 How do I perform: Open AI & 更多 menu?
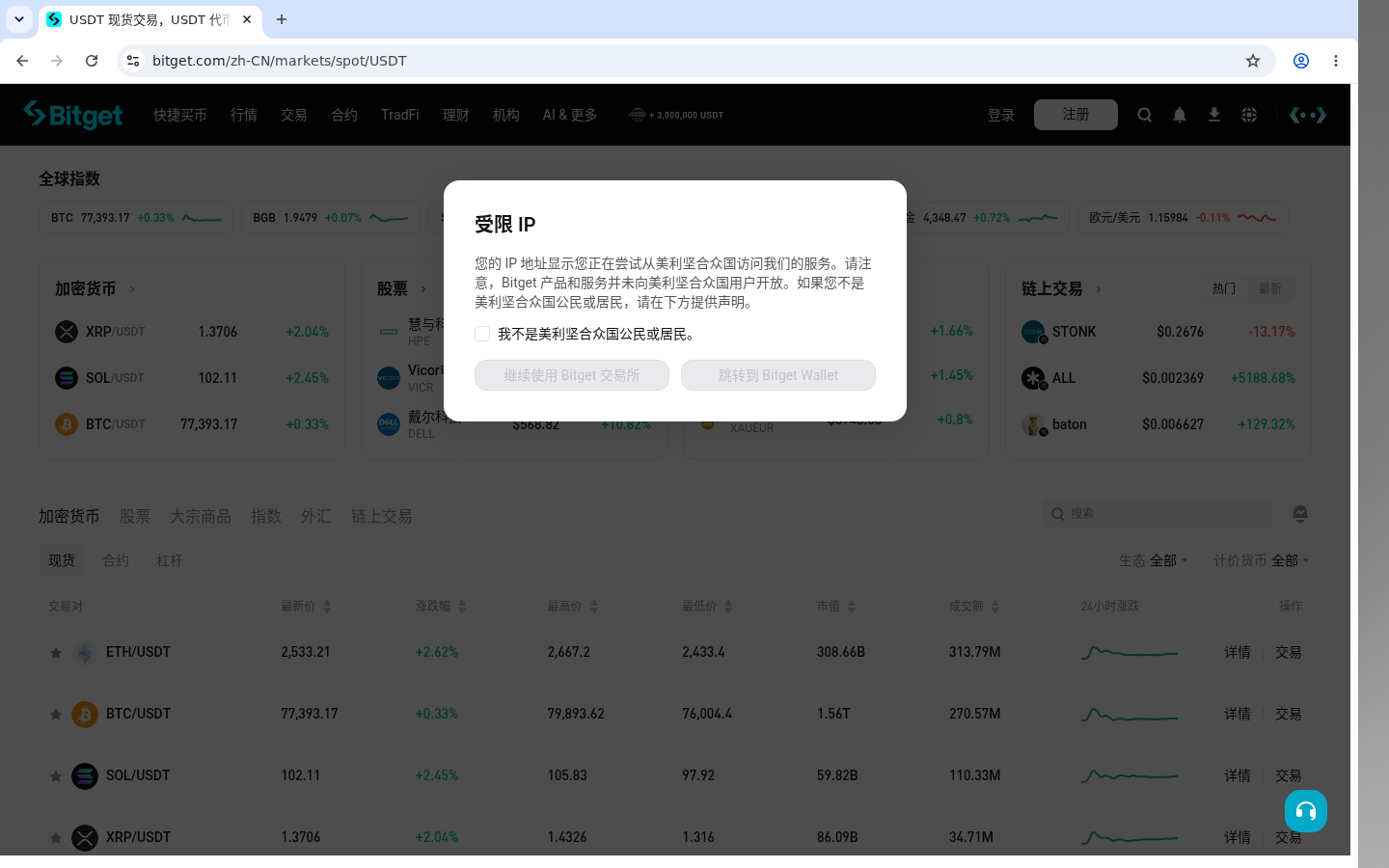(570, 115)
